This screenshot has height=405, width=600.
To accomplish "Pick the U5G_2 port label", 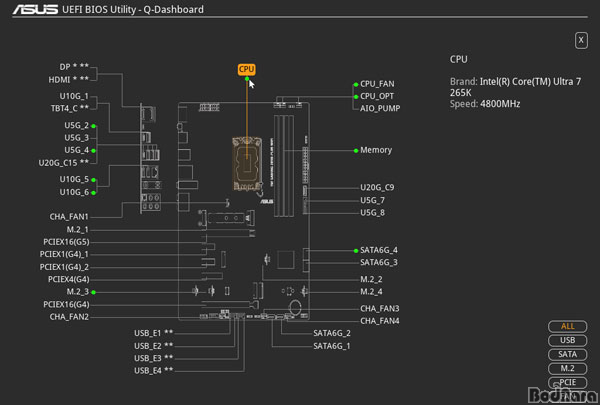I will 77,126.
